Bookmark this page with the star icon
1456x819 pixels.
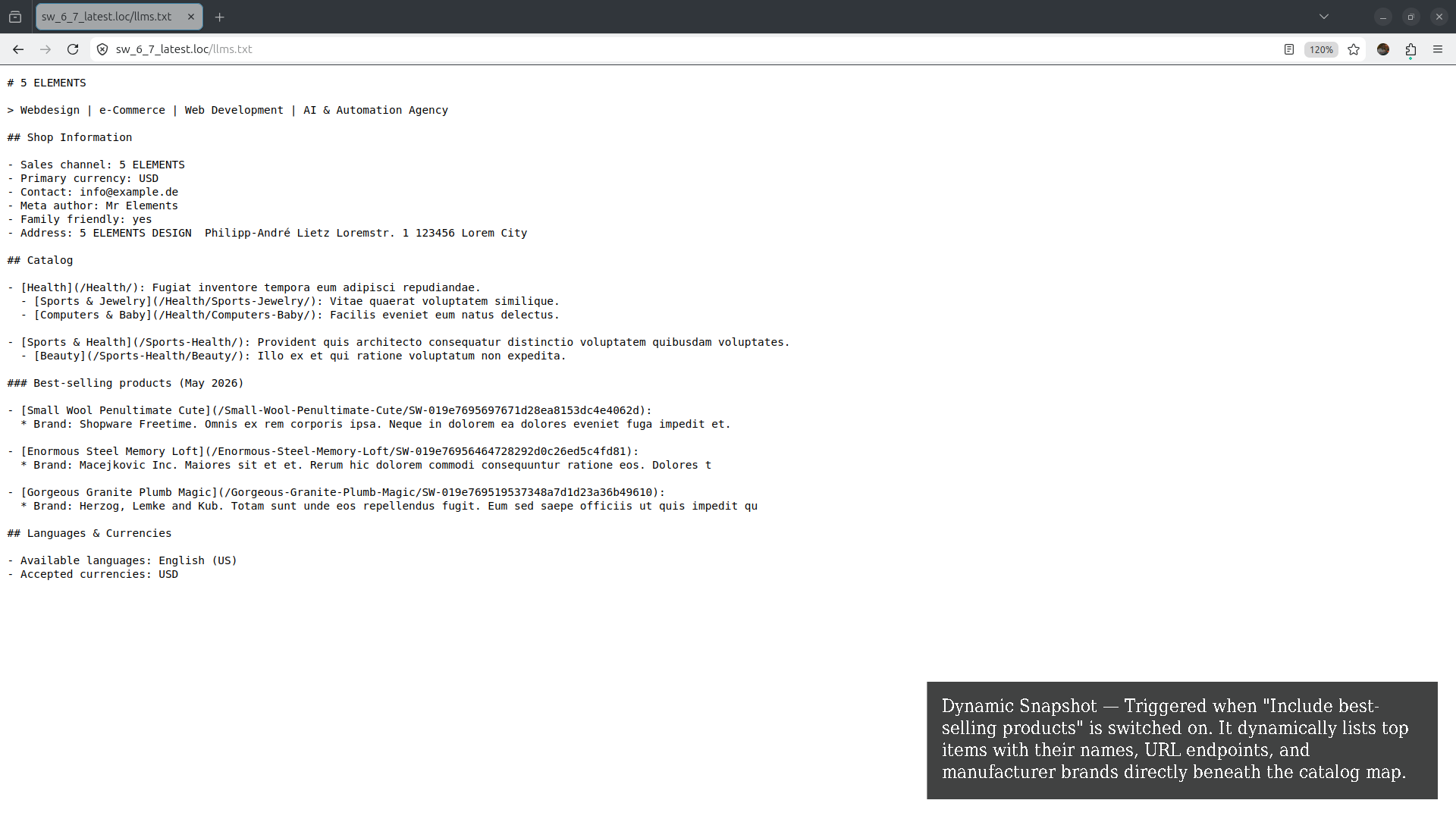pyautogui.click(x=1354, y=49)
